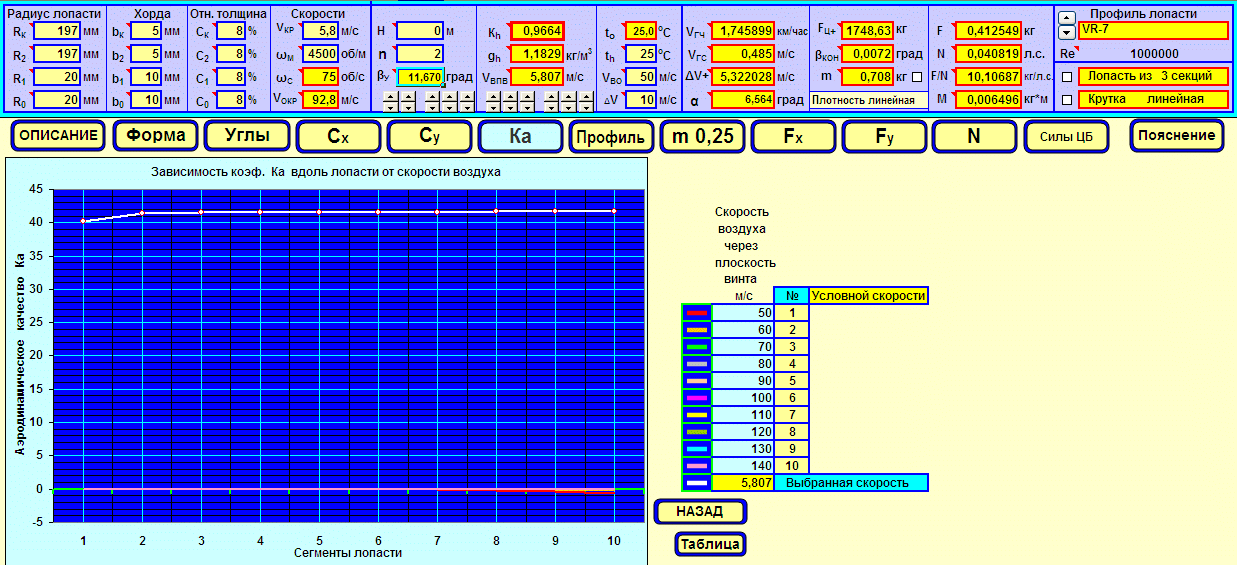Image resolution: width=1237 pixels, height=565 pixels.
Task: Click the Re 1000000 value
Action: coord(1153,54)
